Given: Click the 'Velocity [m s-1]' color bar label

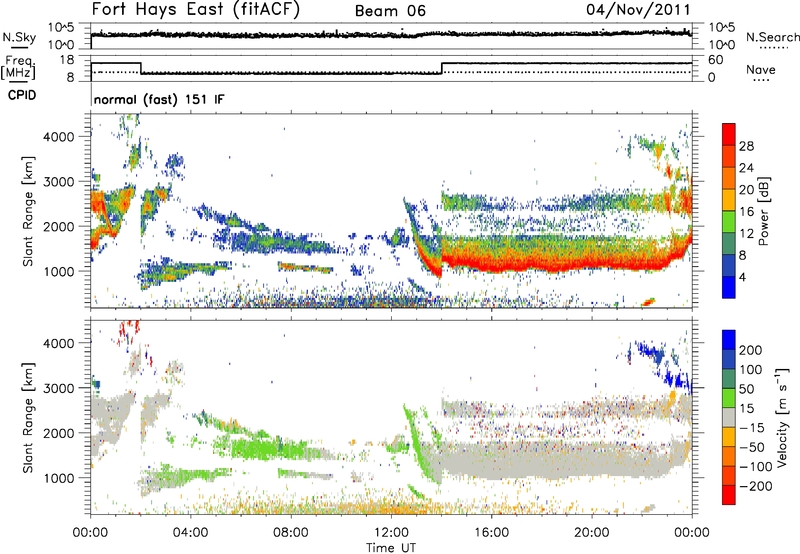Looking at the screenshot, I should 782,417.
